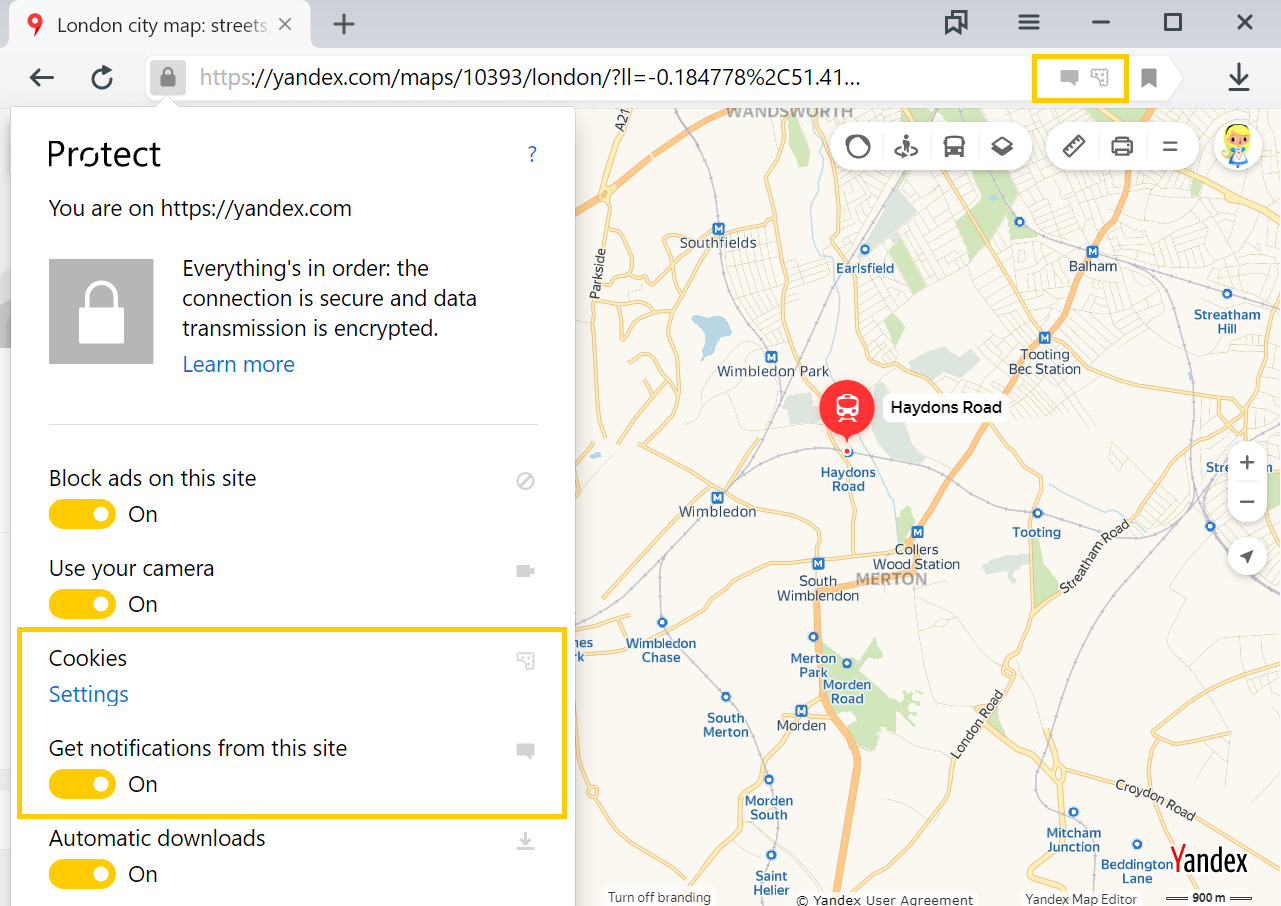Click the block ads crossed-circle icon

tap(525, 481)
